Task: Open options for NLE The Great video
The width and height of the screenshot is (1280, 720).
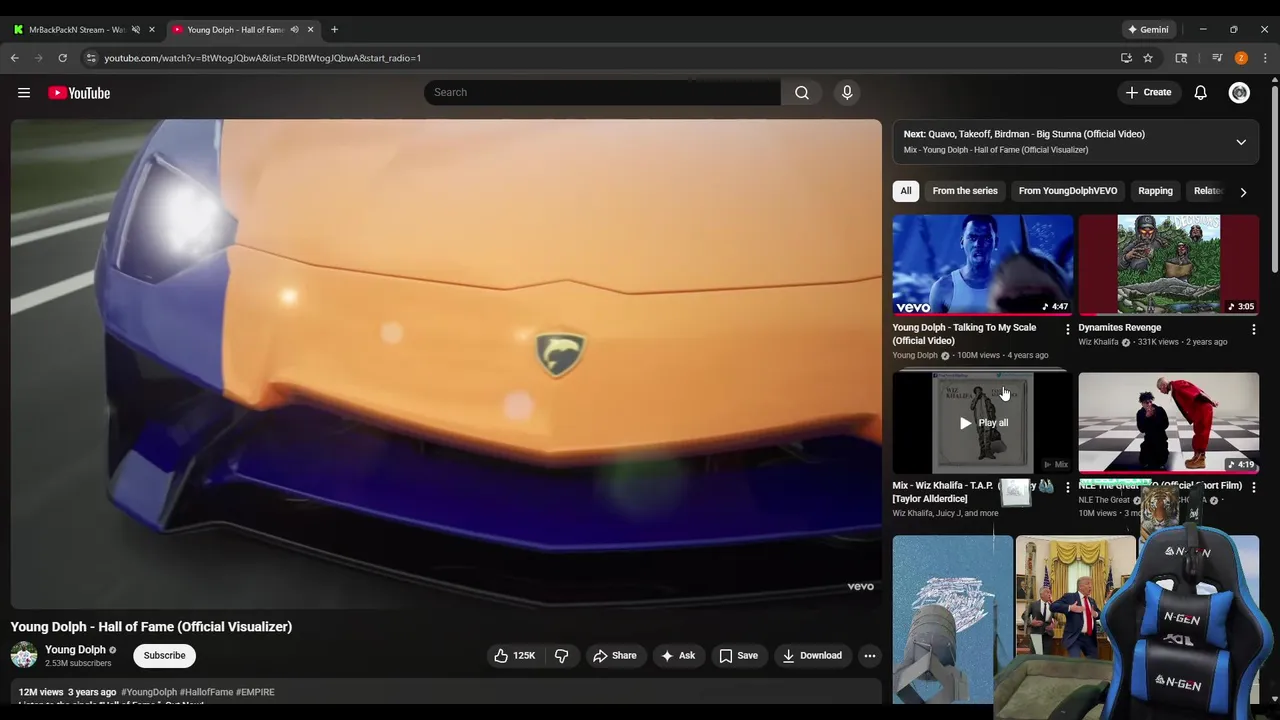Action: click(1253, 487)
